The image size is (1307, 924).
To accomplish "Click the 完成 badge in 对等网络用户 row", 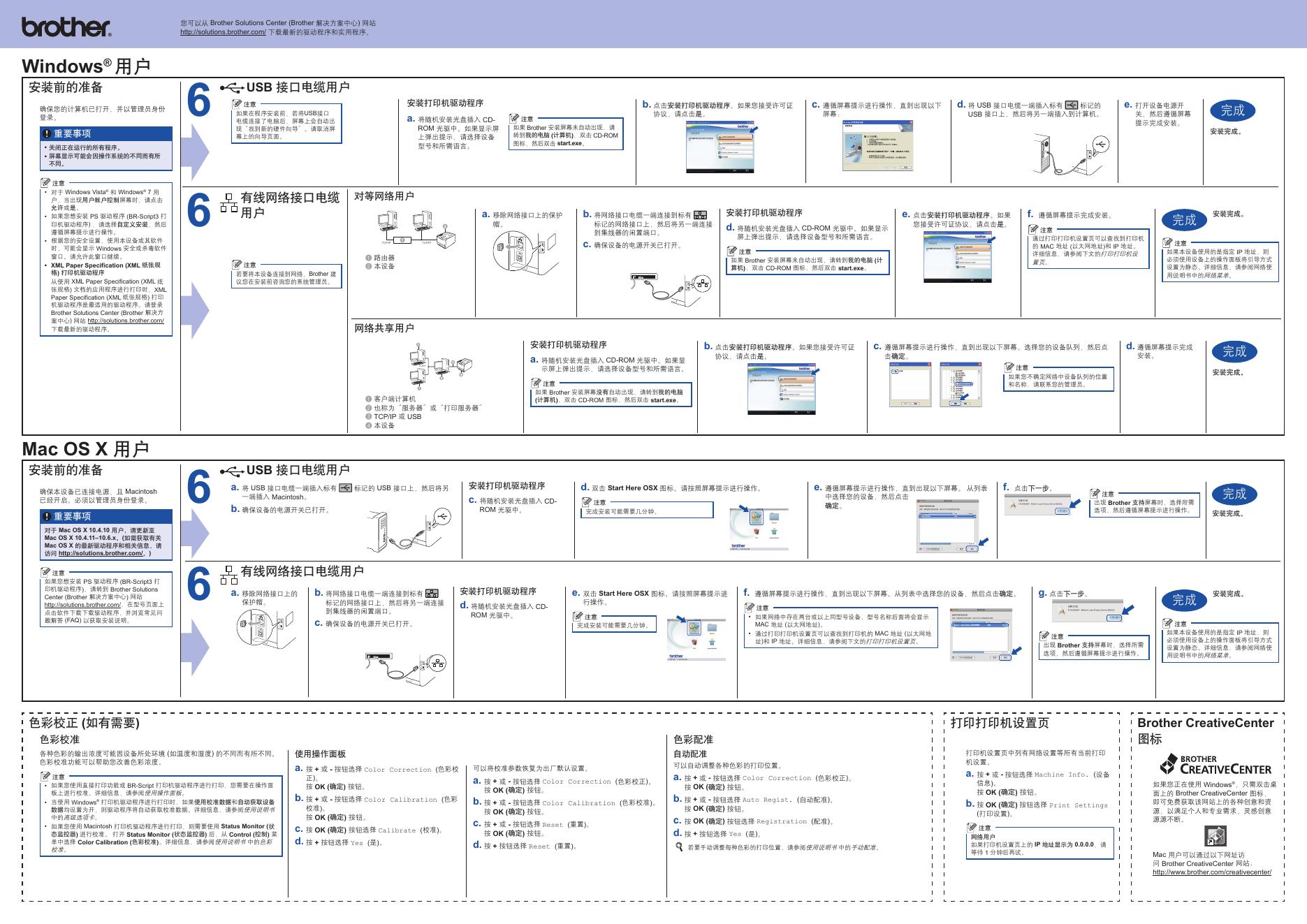I will [1184, 220].
